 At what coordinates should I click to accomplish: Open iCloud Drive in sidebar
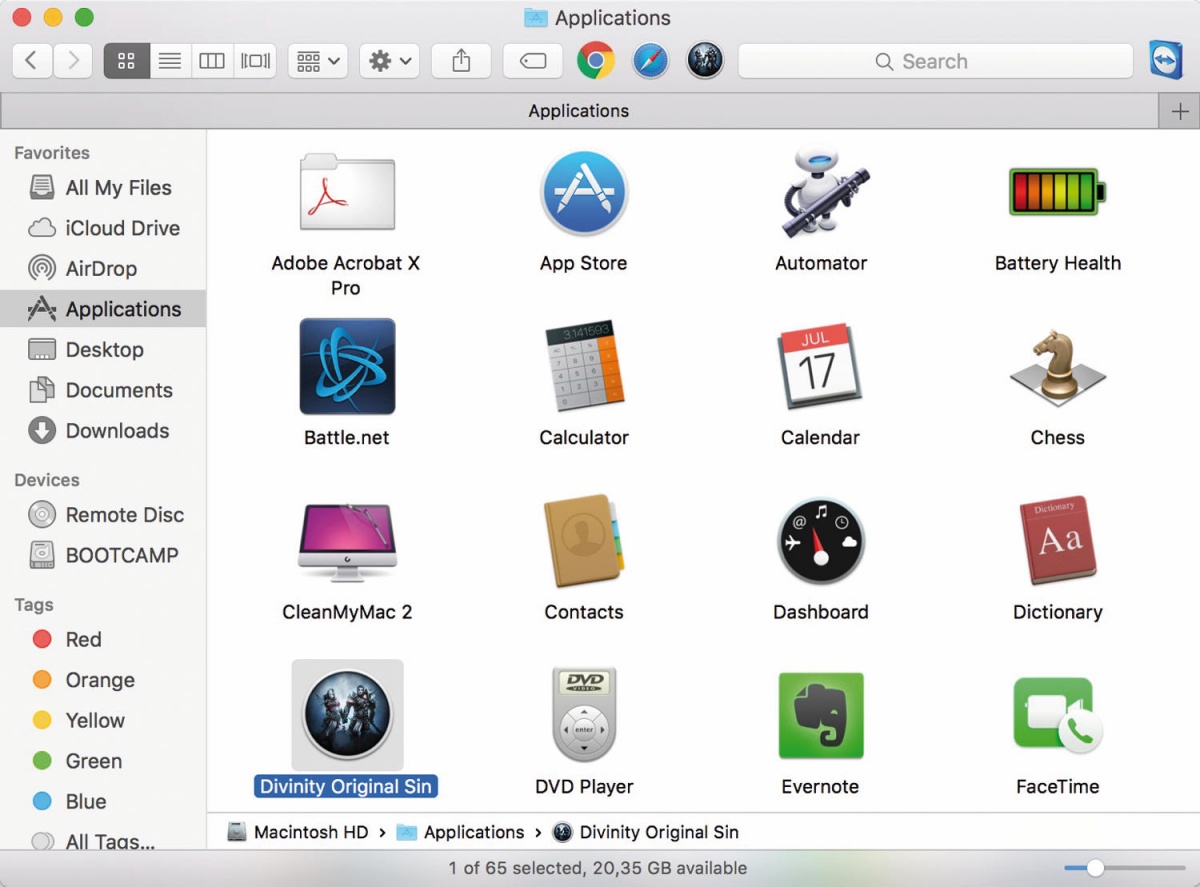tap(103, 228)
